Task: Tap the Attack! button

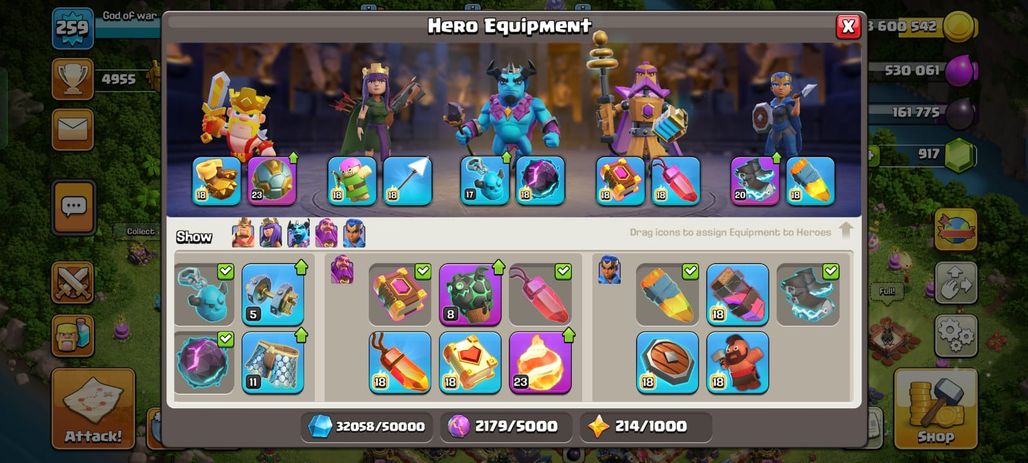Action: point(93,409)
